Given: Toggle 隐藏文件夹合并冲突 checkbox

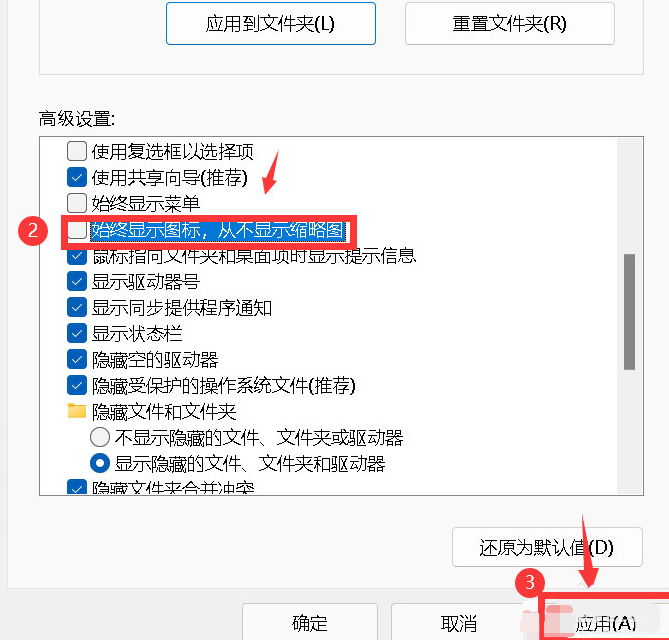Looking at the screenshot, I should (77, 488).
